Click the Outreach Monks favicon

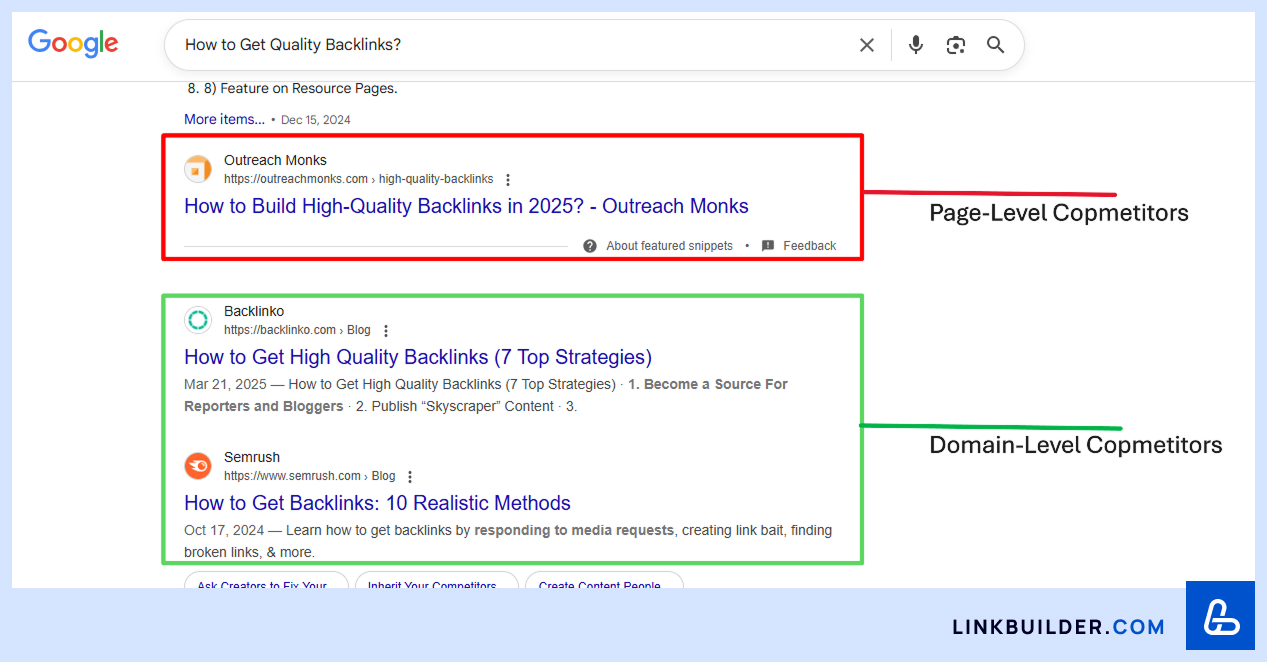198,169
